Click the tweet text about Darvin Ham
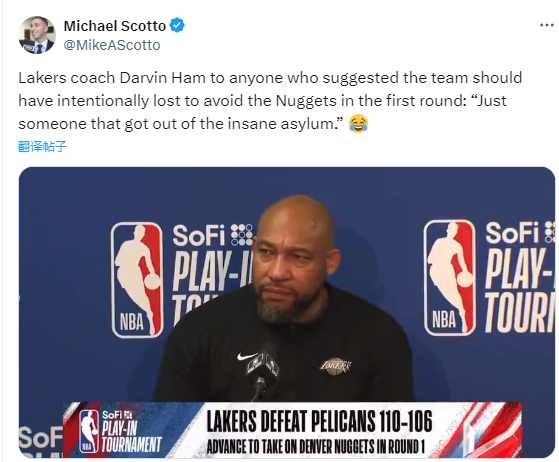Screen dimensions: 559x462 point(270,101)
